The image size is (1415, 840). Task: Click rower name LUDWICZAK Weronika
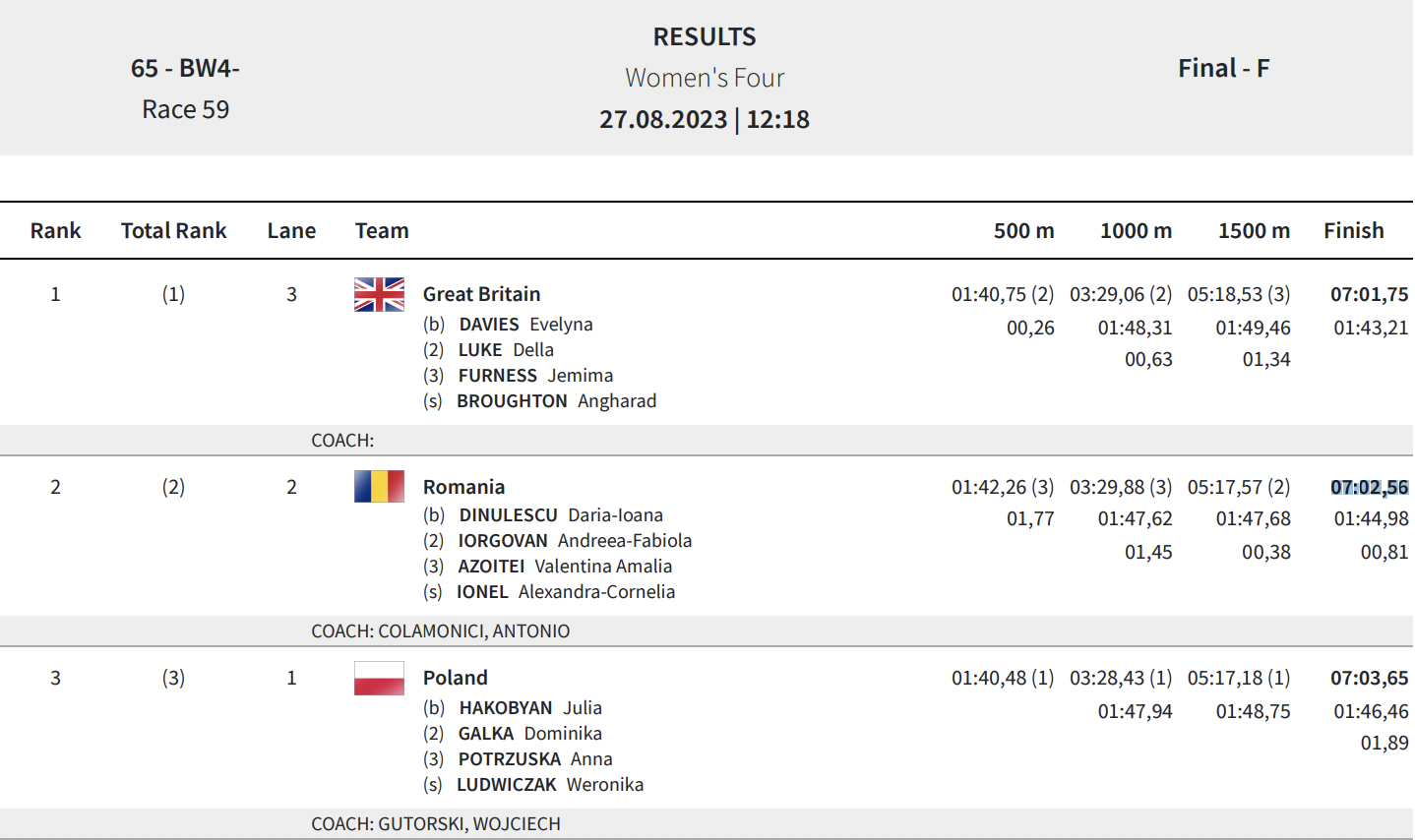point(550,785)
